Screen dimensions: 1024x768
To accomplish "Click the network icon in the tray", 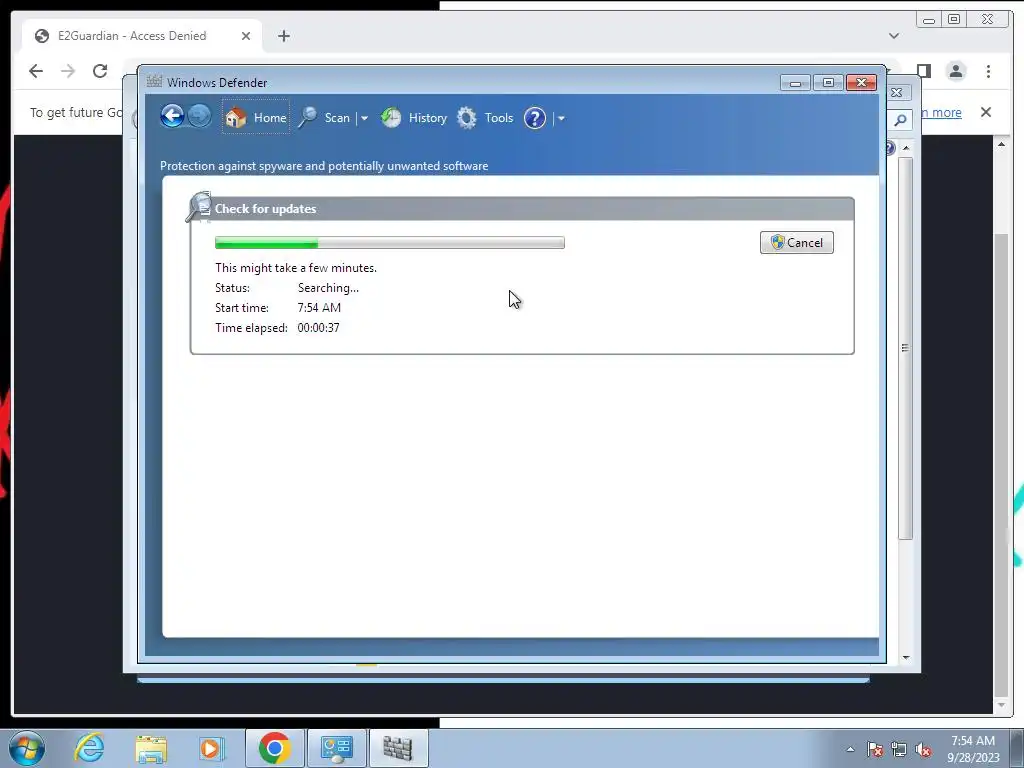I will pyautogui.click(x=899, y=749).
